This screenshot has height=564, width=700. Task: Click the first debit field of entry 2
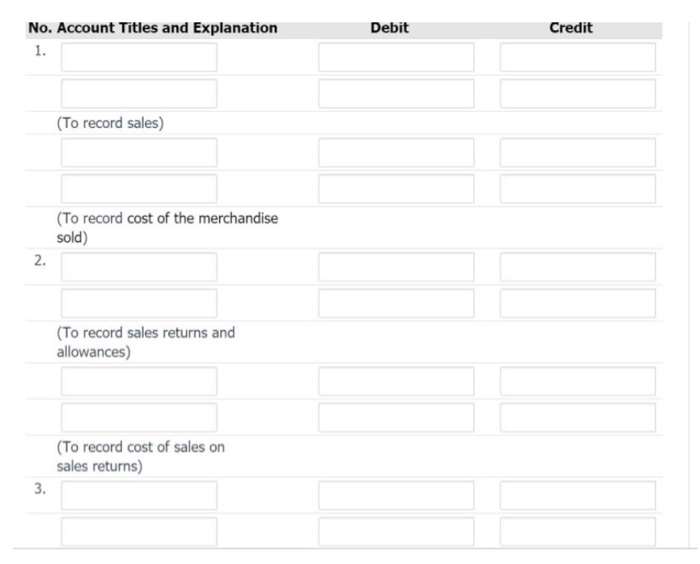tap(396, 267)
